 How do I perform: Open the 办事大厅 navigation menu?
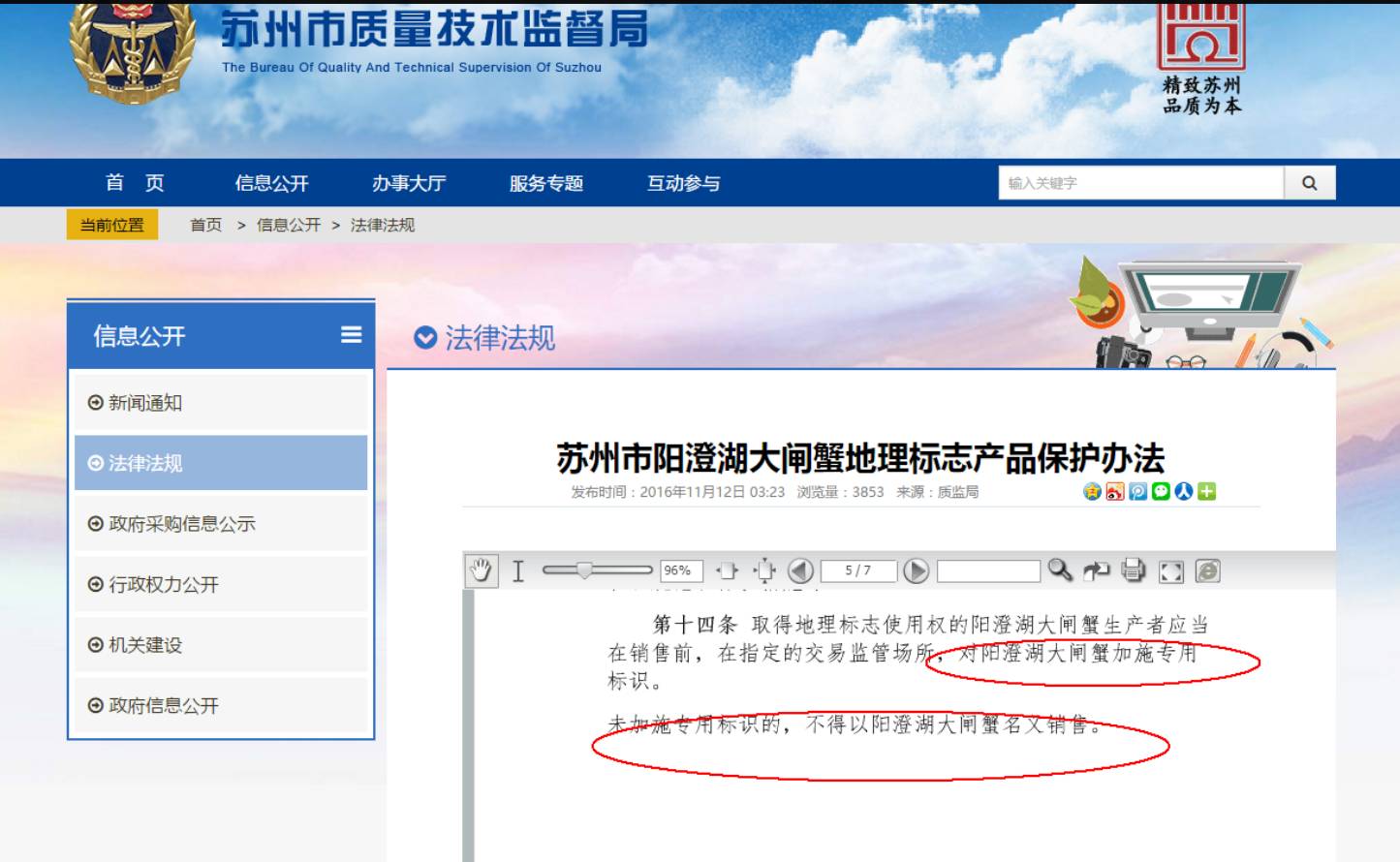(x=409, y=182)
